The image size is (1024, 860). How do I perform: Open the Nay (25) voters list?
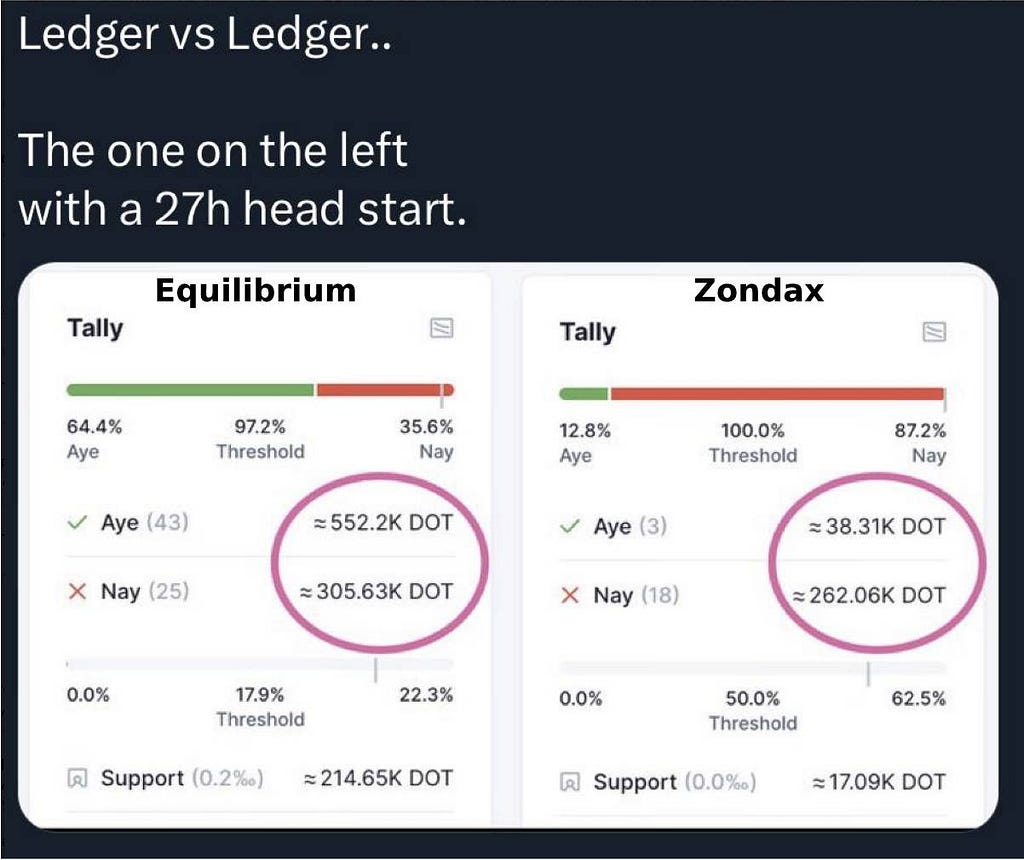[144, 592]
